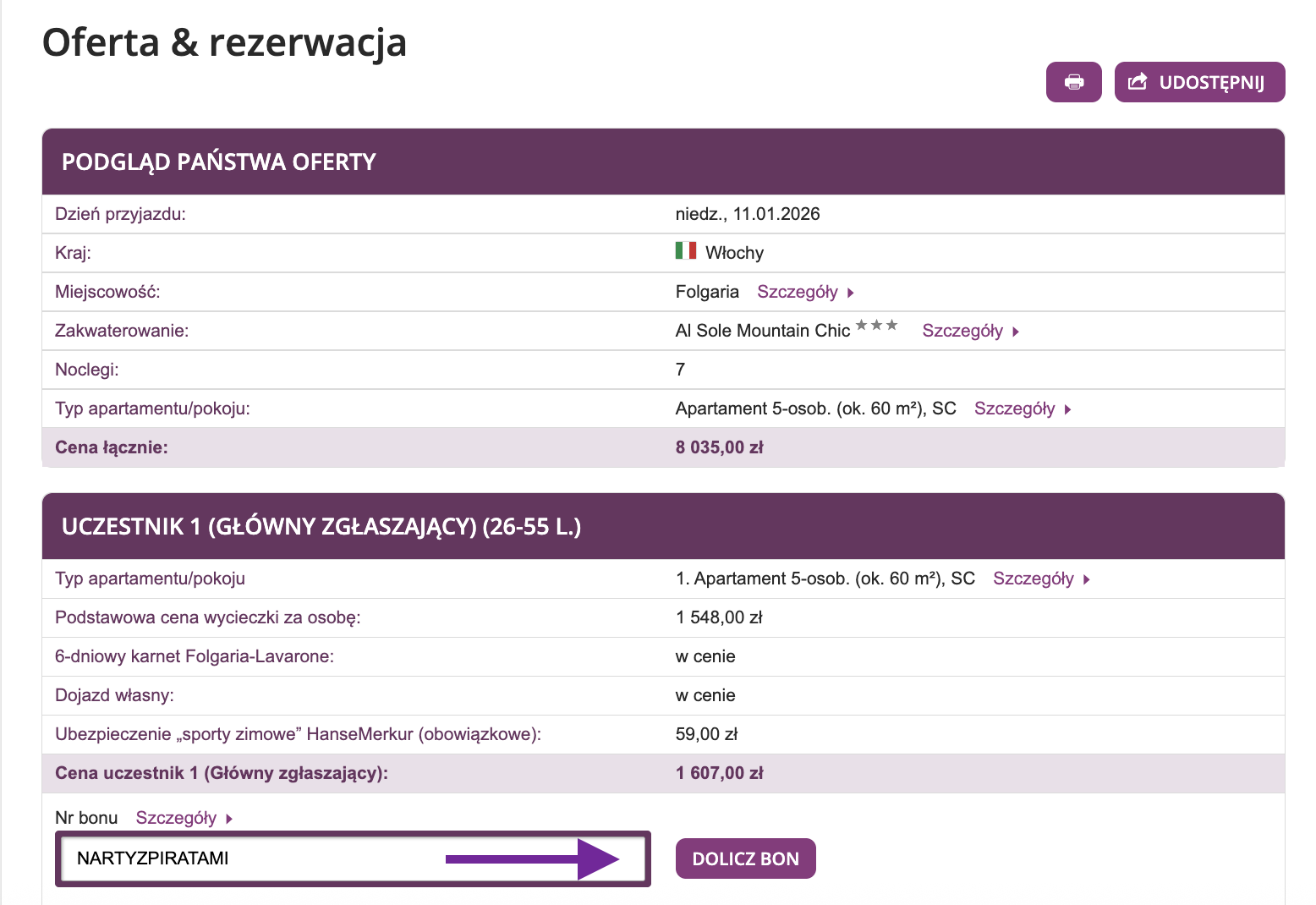1316x905 pixels.
Task: Click the Dzień przyjazdu date value
Action: 747,214
